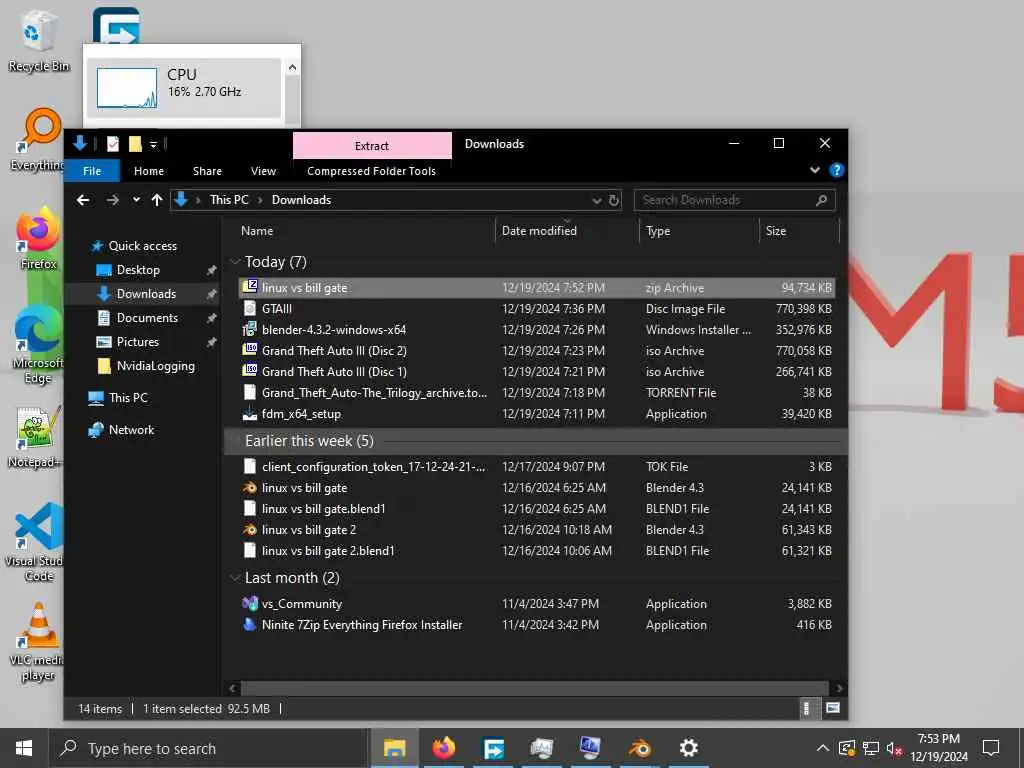The height and width of the screenshot is (768, 1024).
Task: Select Pictures in the navigation pane
Action: point(137,342)
